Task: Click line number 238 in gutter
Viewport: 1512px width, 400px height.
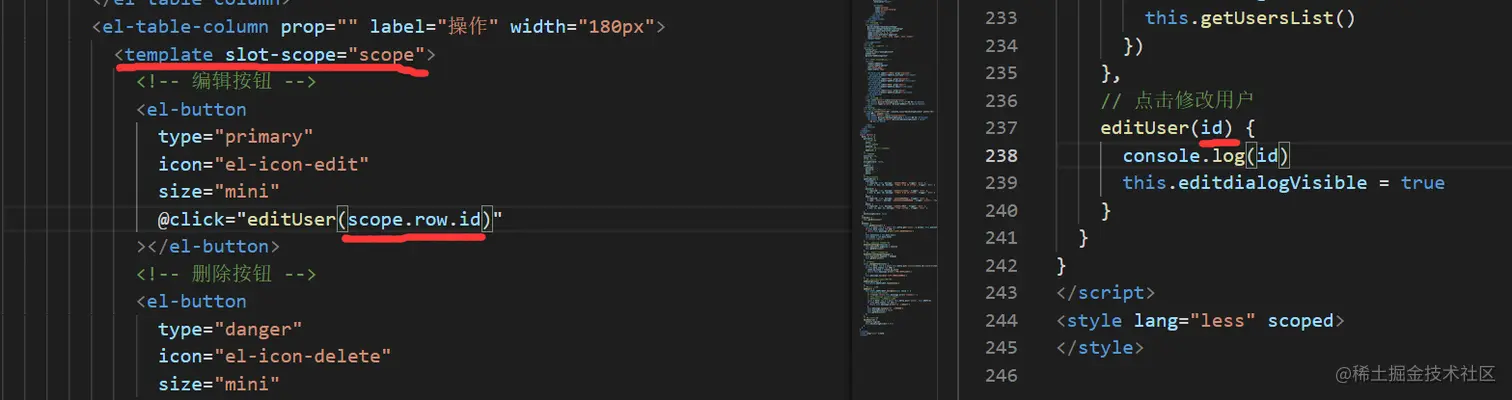Action: 1001,156
